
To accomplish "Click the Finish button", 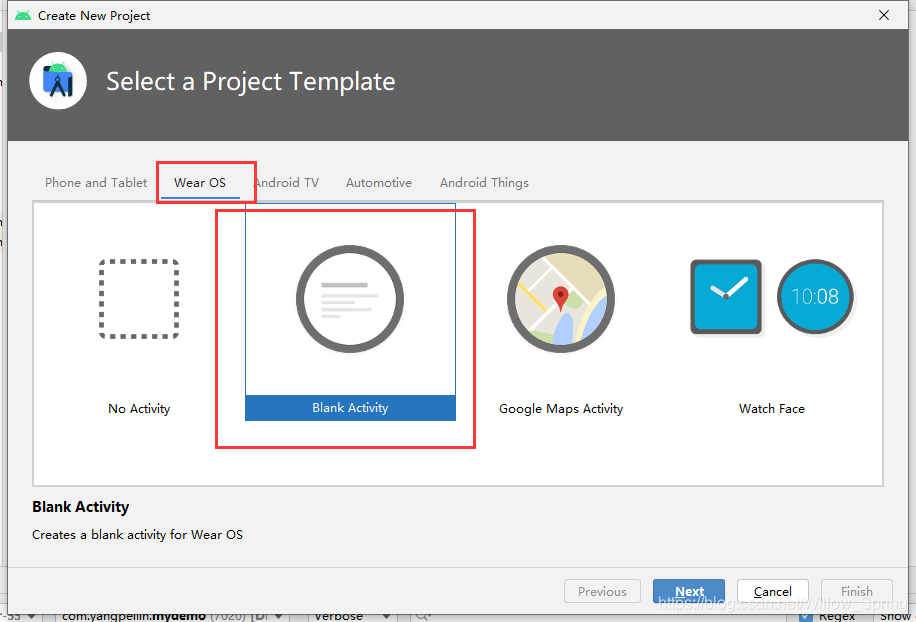I will [856, 591].
